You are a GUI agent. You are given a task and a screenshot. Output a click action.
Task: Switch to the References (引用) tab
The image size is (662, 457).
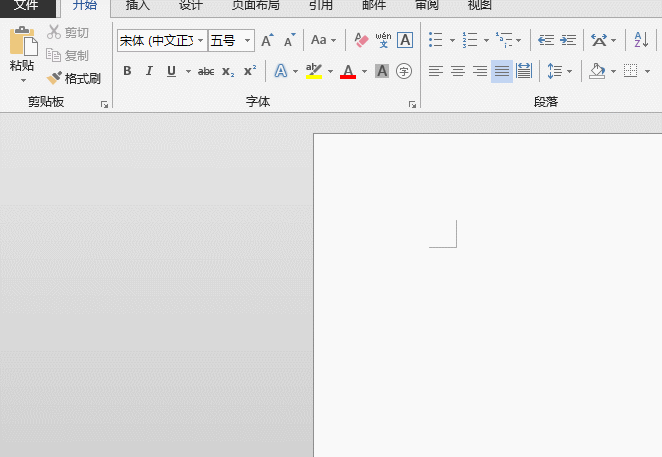(321, 5)
